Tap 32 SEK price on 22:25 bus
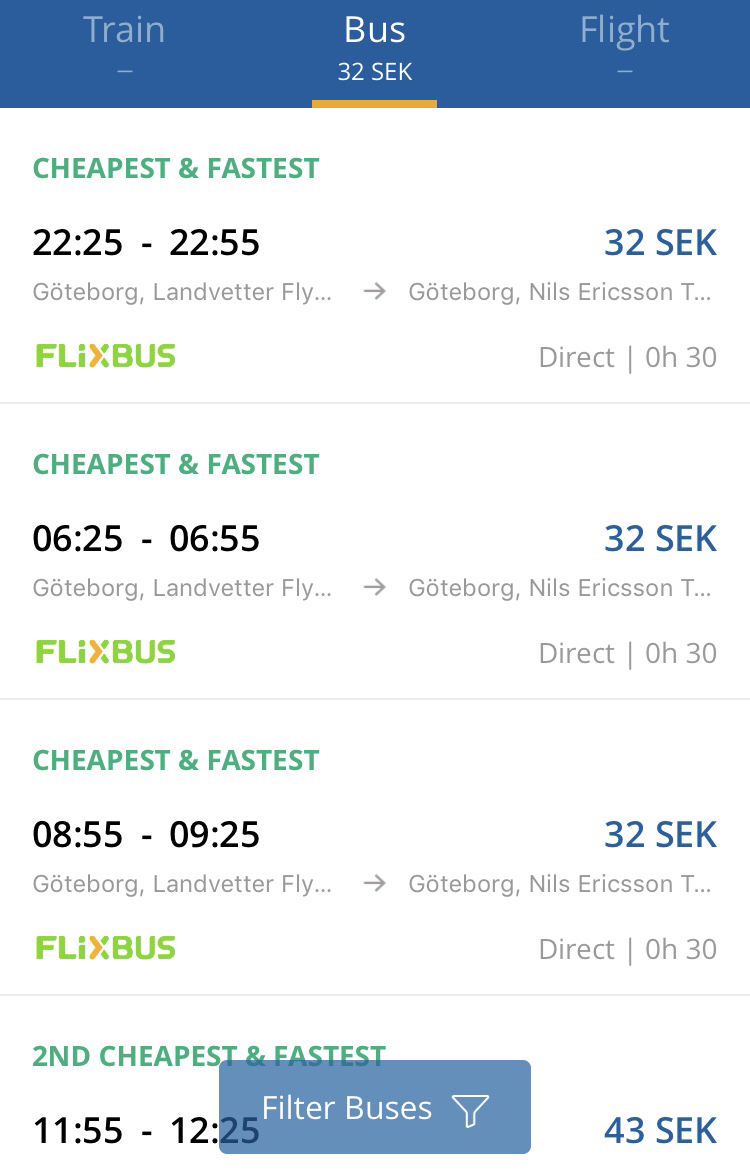This screenshot has height=1169, width=750. click(660, 242)
